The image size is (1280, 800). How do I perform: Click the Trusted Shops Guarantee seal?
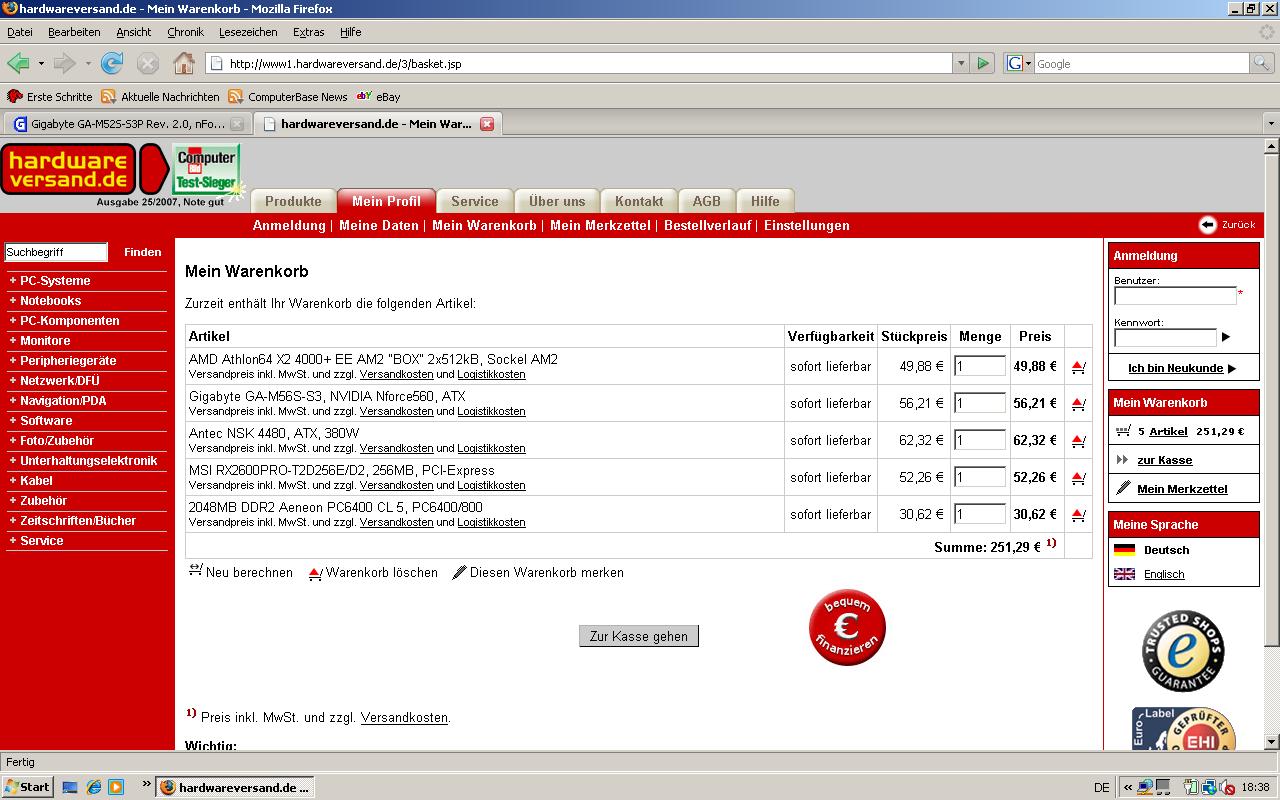pos(1184,651)
